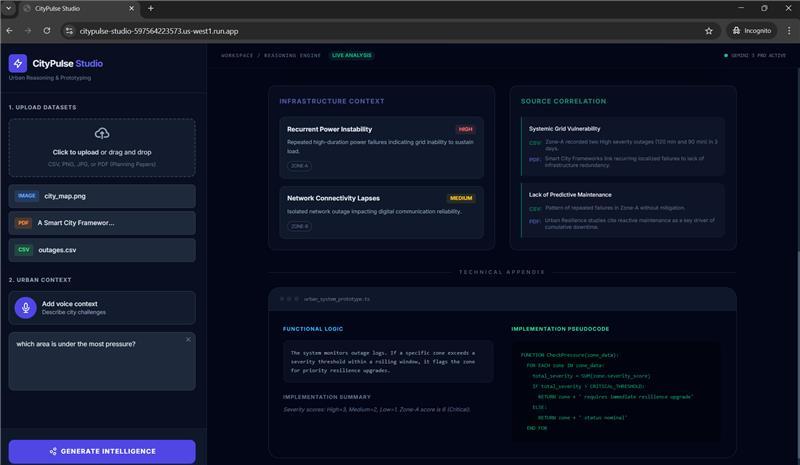The width and height of the screenshot is (800, 465).
Task: Click the MEDIUM severity badge
Action: coord(461,198)
